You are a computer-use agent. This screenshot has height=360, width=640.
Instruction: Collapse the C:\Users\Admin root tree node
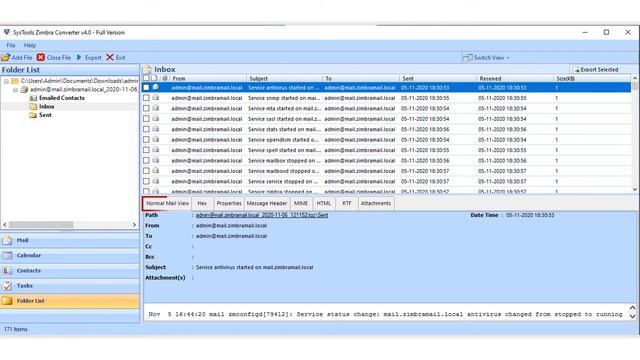click(x=7, y=81)
